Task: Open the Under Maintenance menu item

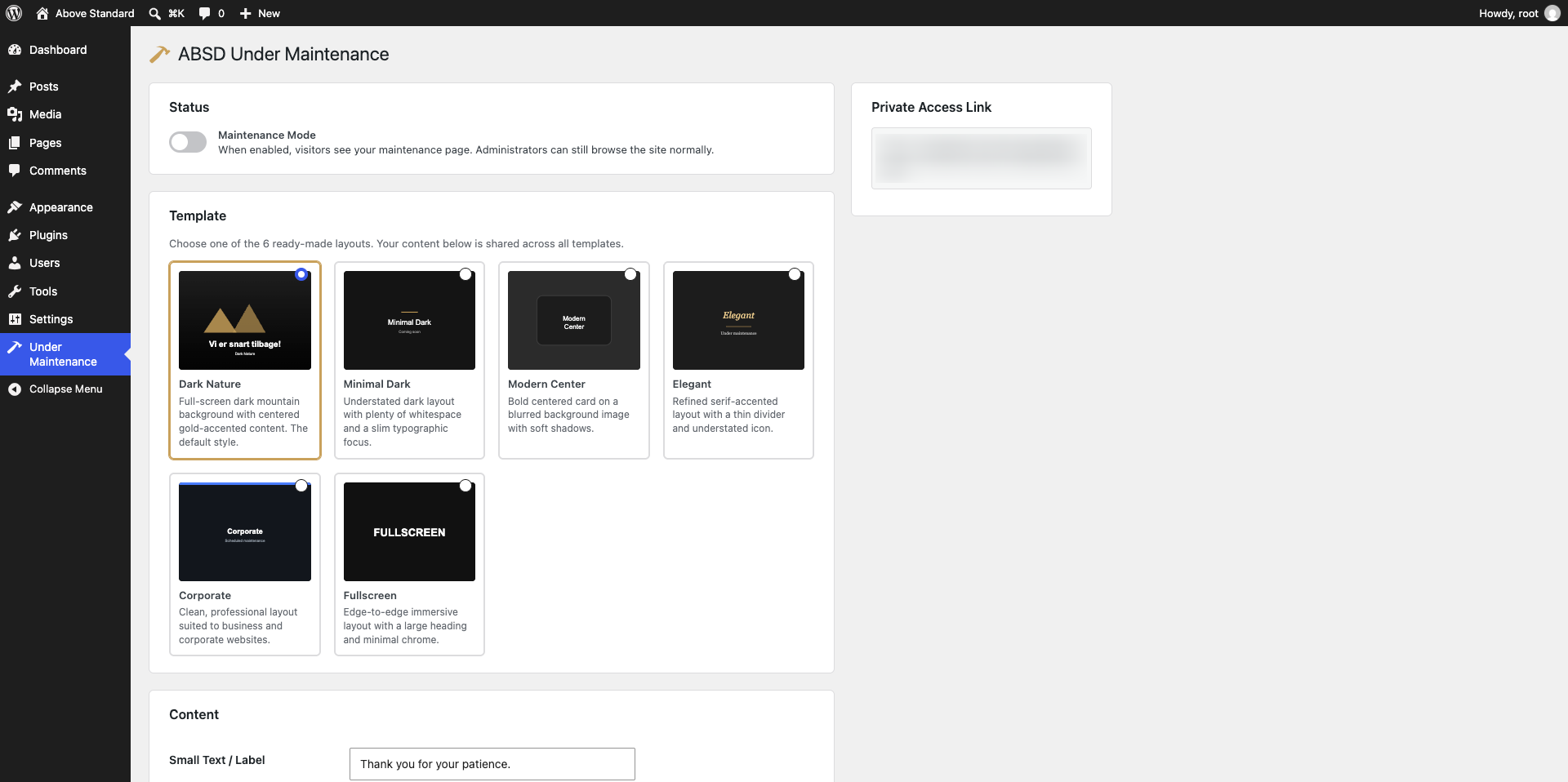Action: (x=65, y=354)
